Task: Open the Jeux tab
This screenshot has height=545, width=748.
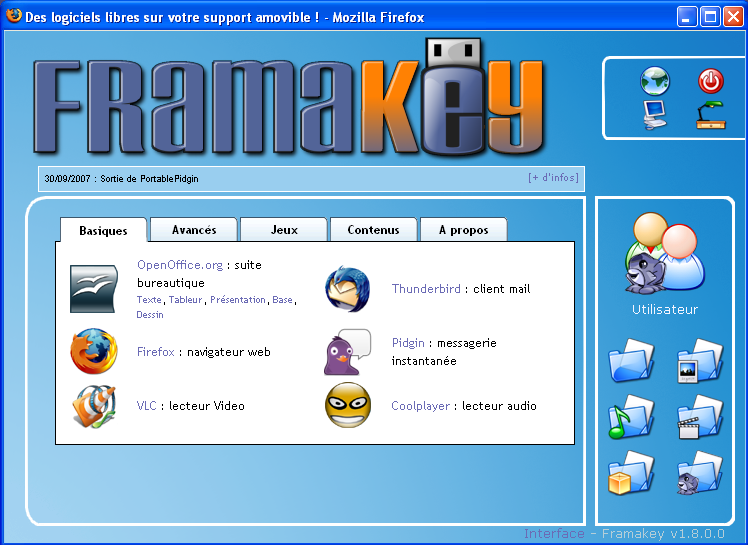Action: [284, 230]
